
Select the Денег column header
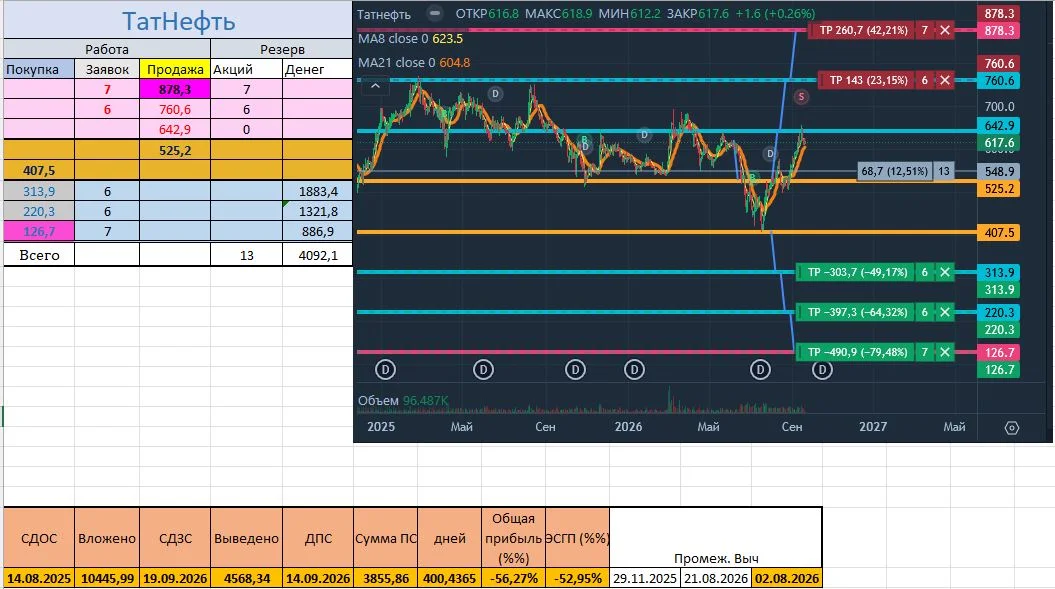(x=318, y=69)
